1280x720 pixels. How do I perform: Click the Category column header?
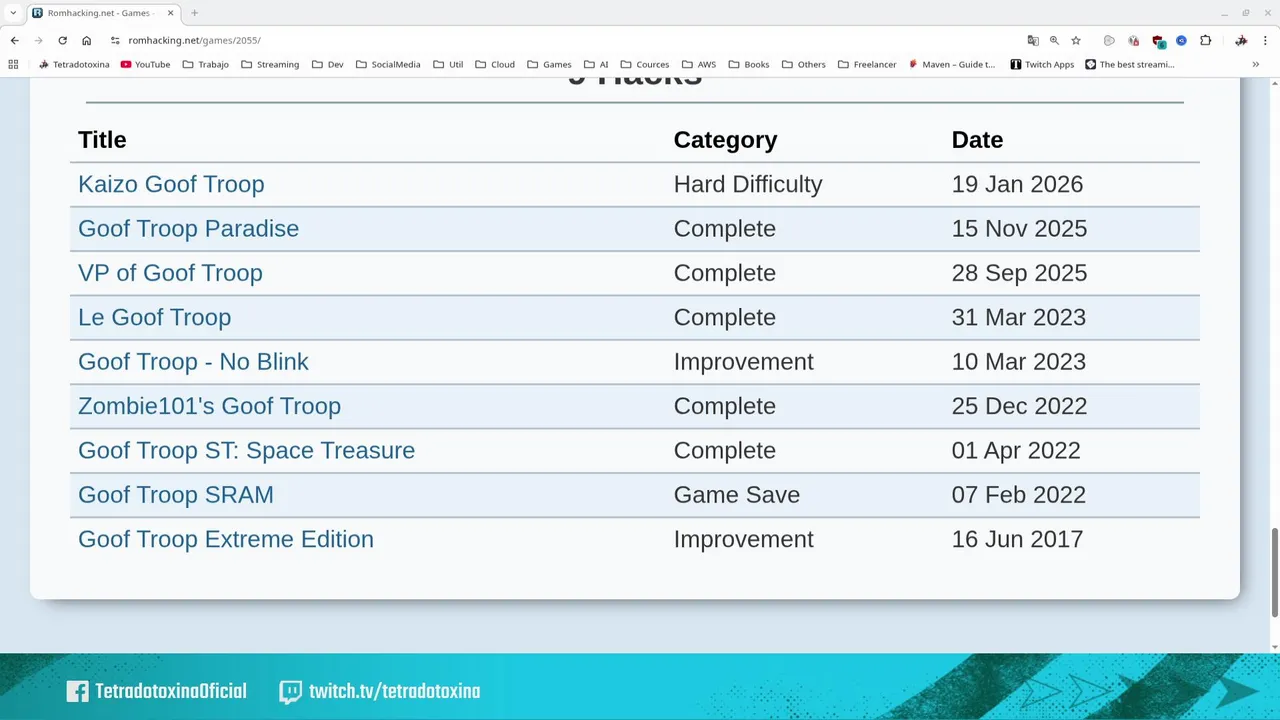point(725,140)
